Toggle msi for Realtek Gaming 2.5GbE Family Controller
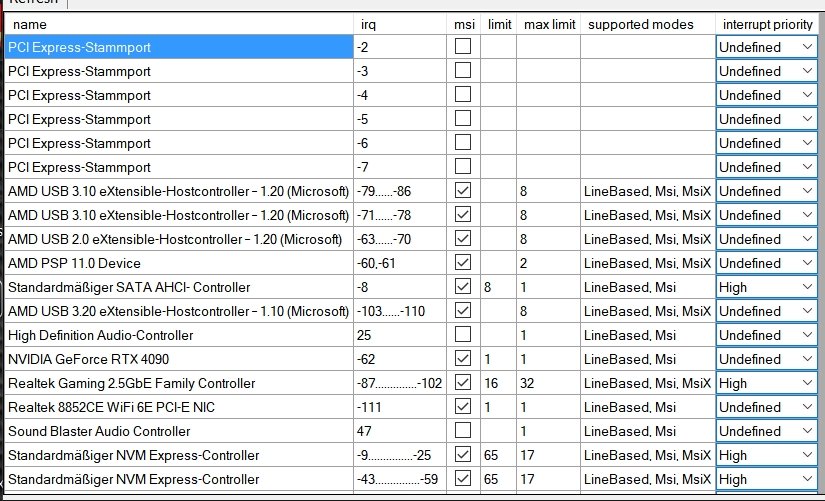The image size is (825, 501). pyautogui.click(x=463, y=383)
